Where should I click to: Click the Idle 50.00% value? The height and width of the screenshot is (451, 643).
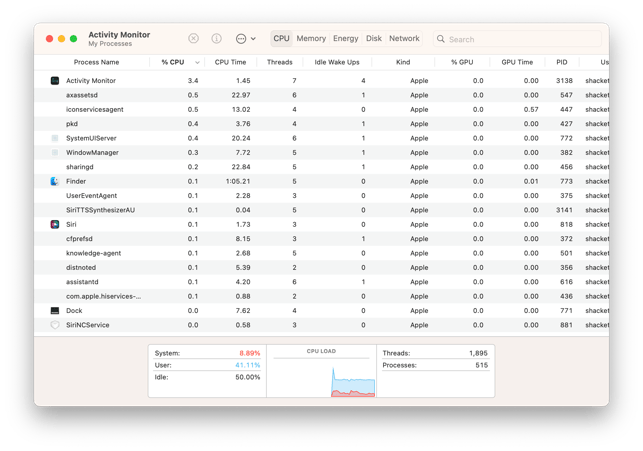248,377
